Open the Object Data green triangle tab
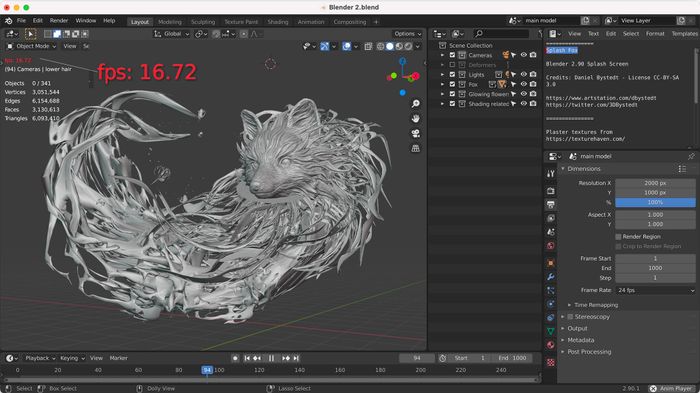Screen dimensions: 700x393 [551, 331]
